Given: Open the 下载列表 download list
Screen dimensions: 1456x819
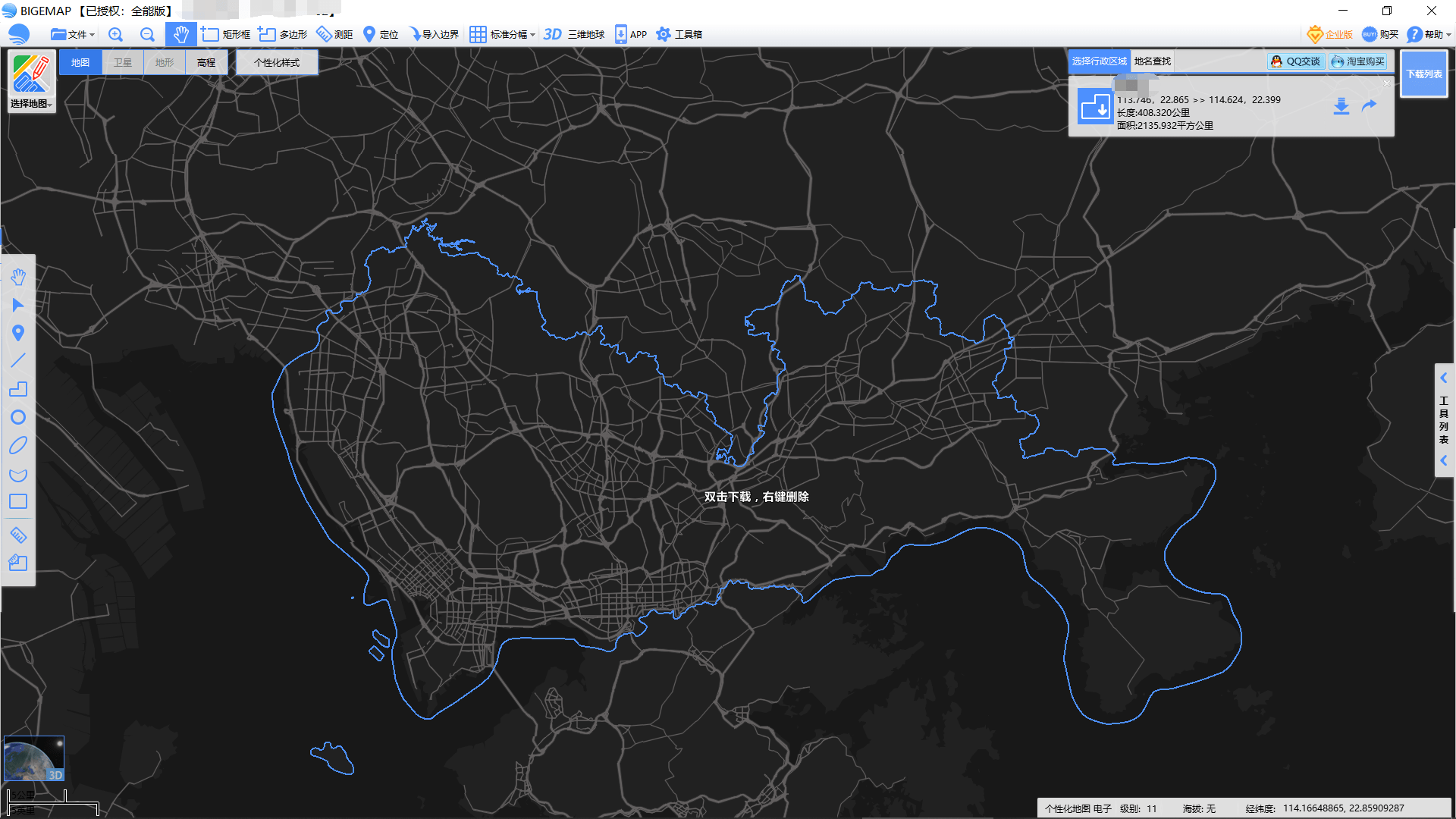Looking at the screenshot, I should [x=1424, y=74].
